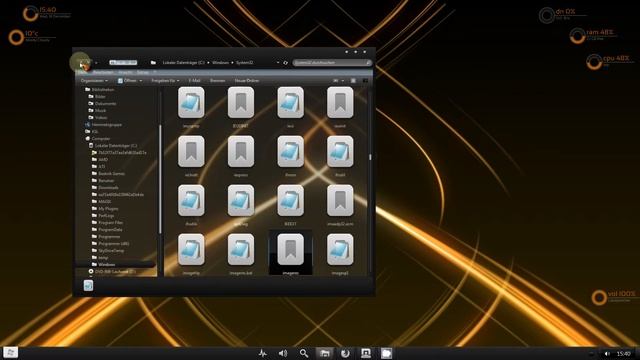Refresh the System32 folder view
This screenshot has width=640, height=360.
[285, 62]
